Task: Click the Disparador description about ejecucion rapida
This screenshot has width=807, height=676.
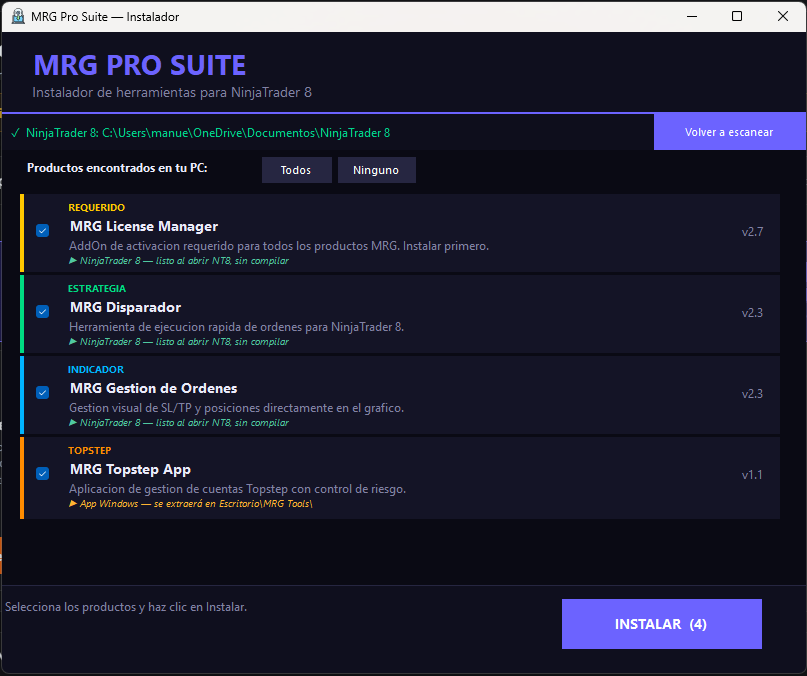Action: click(x=236, y=327)
